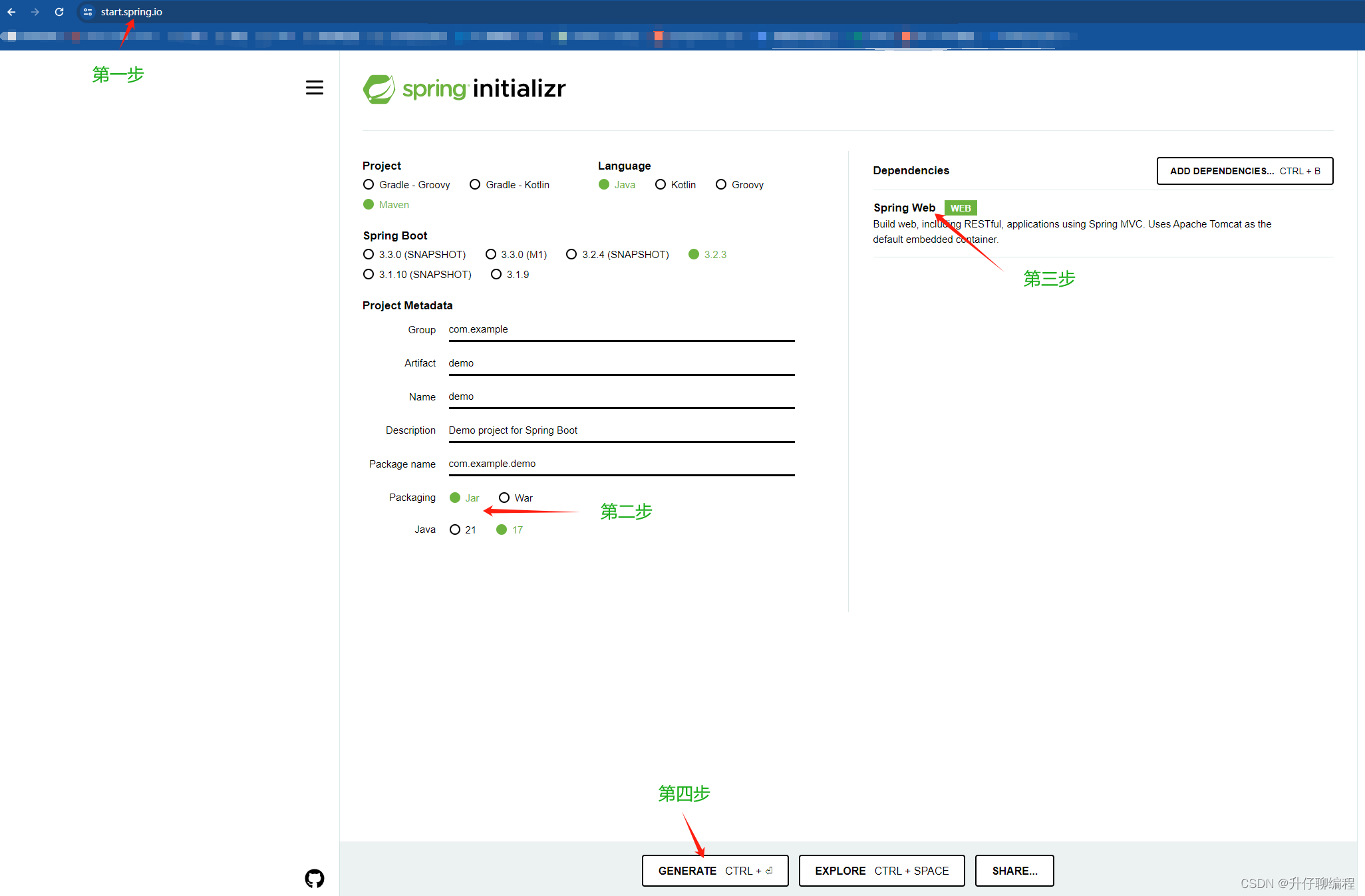Select Gradle - Groovy project type
Viewport: 1365px width, 896px height.
(406, 185)
